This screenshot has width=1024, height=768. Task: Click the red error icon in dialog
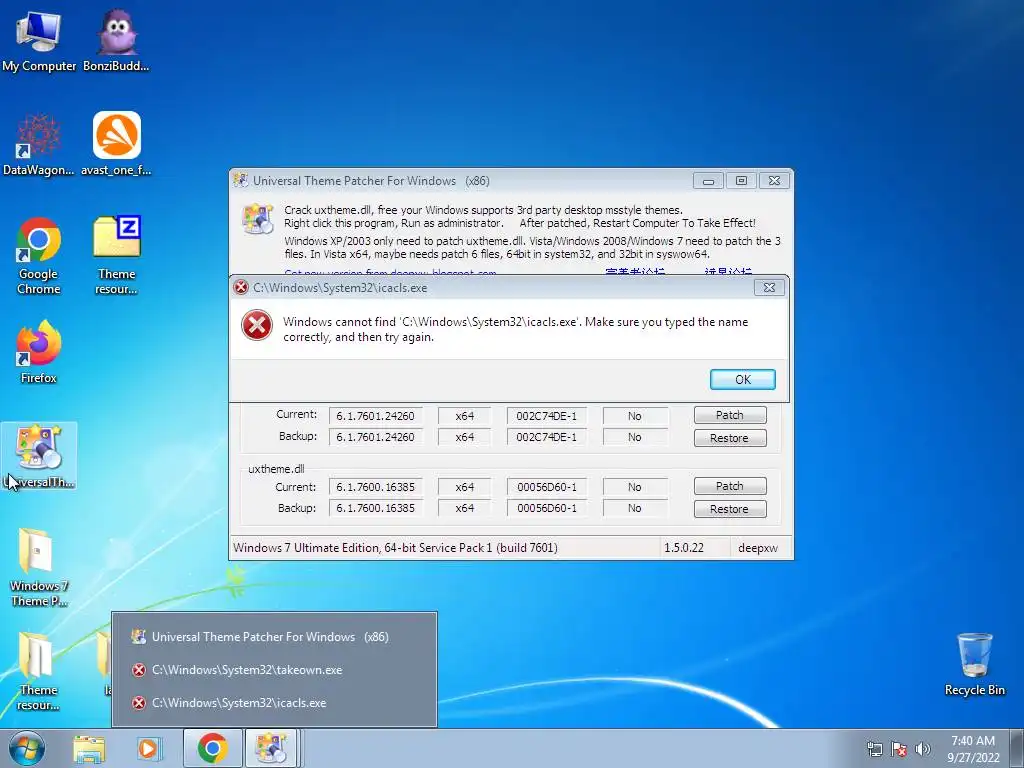[257, 325]
